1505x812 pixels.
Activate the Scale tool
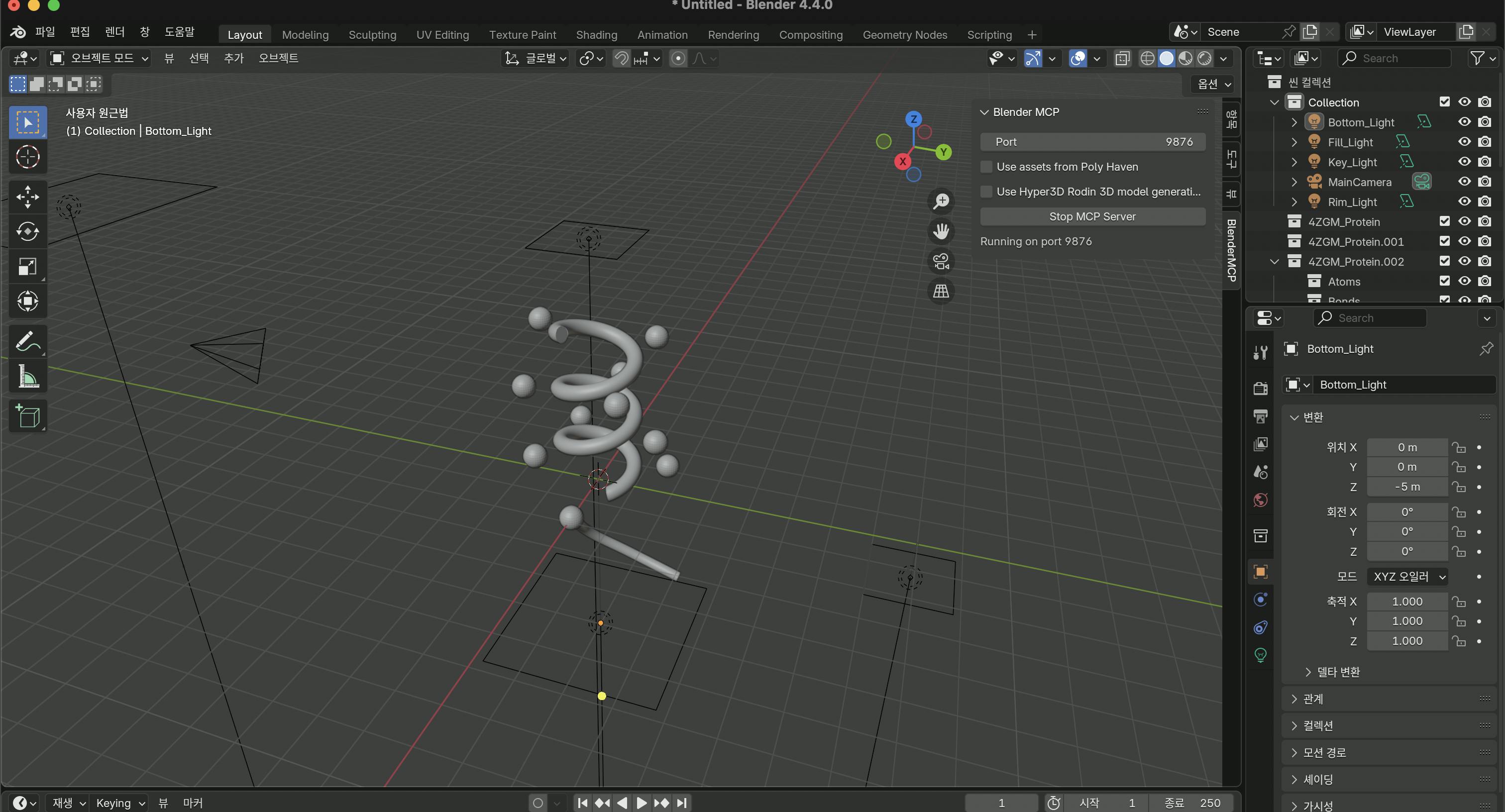27,266
